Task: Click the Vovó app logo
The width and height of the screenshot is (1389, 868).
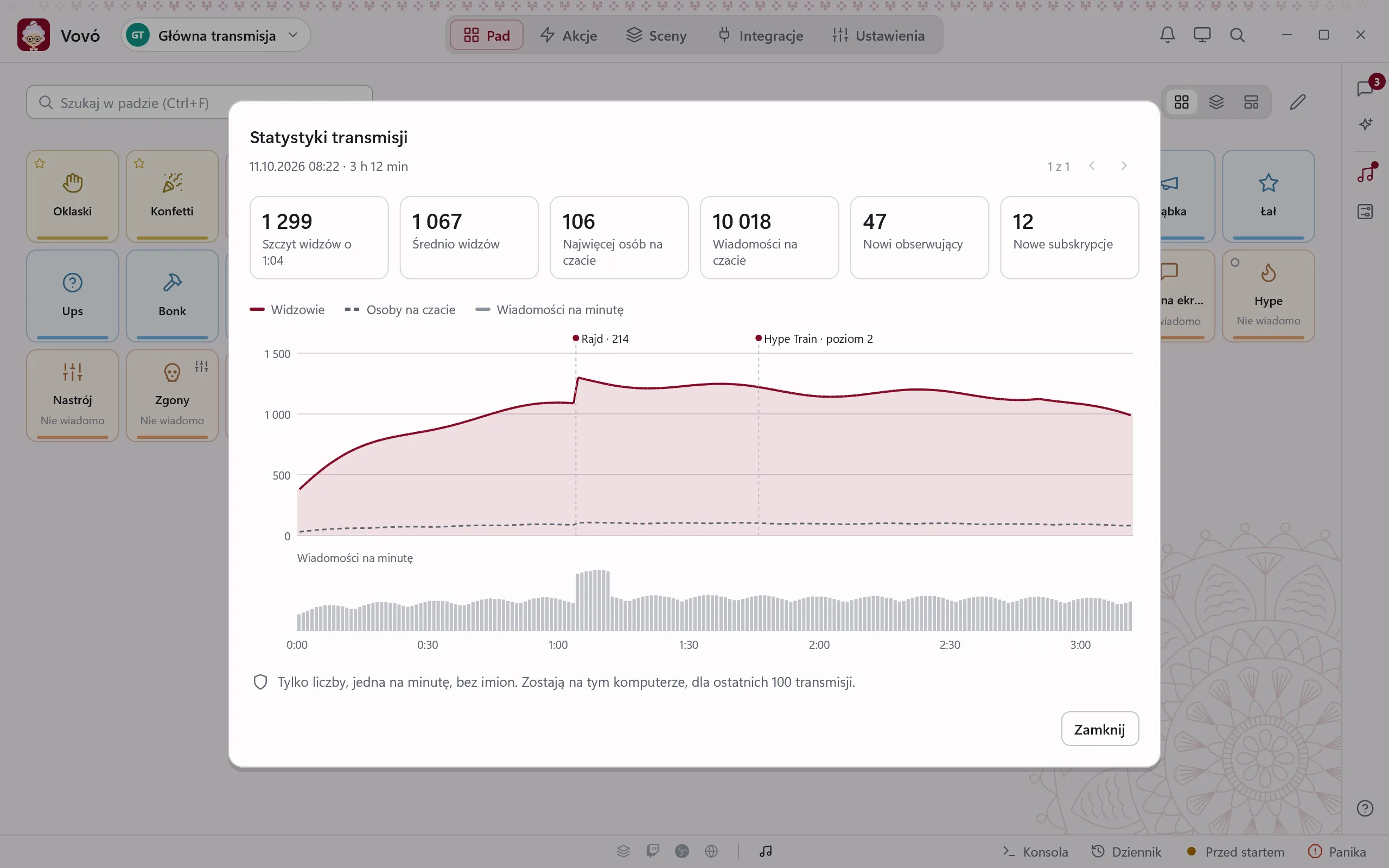Action: (33, 35)
